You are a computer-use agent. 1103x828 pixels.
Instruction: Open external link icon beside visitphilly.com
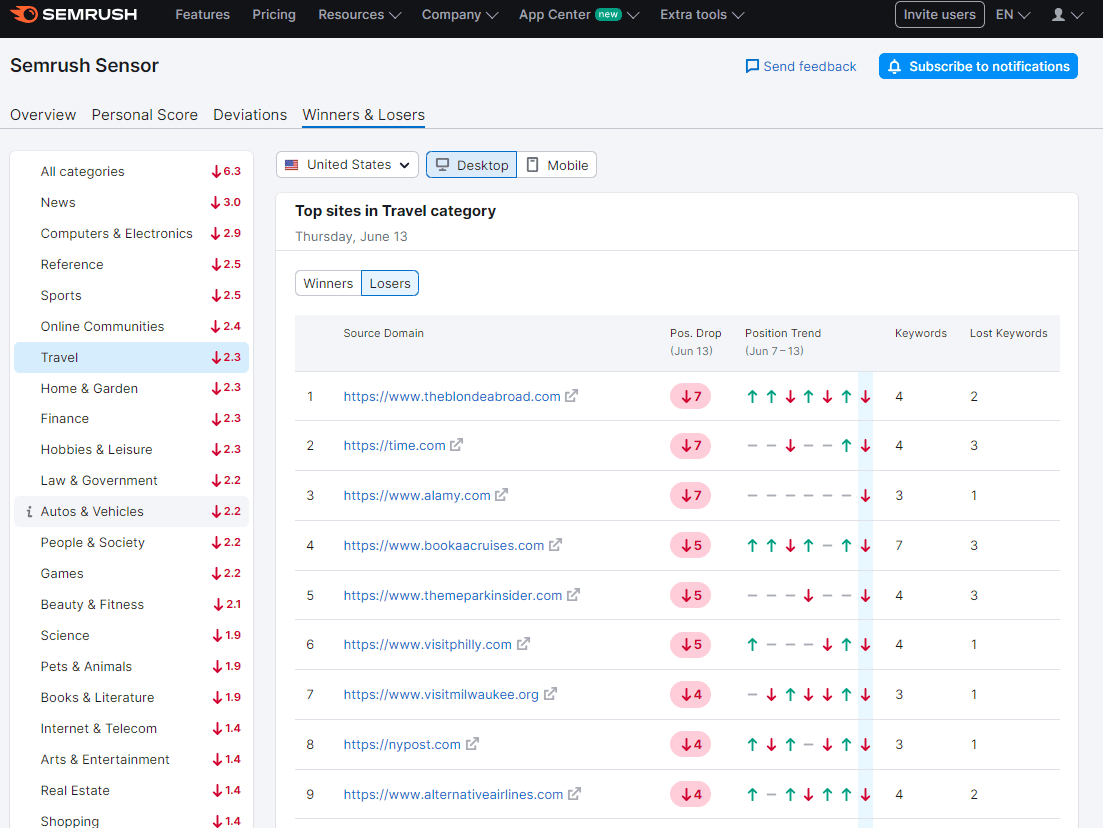pyautogui.click(x=523, y=644)
